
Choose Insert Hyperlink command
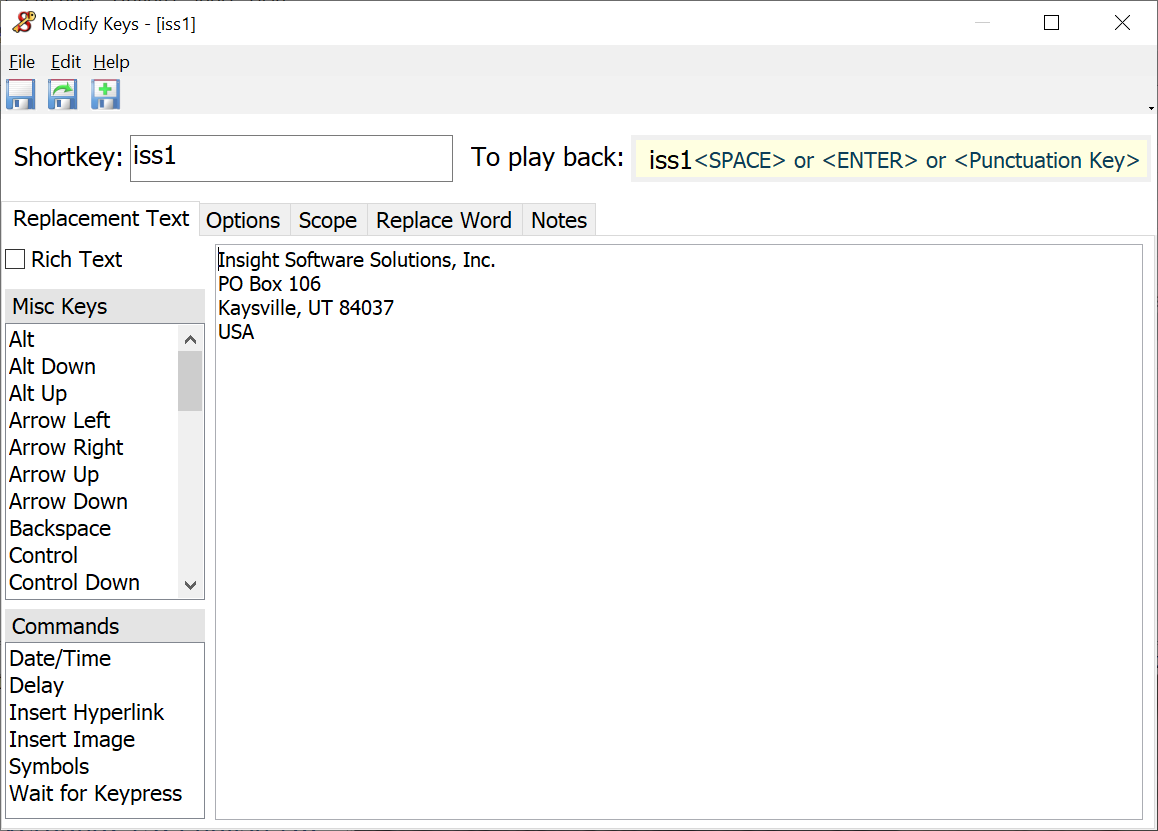point(86,713)
